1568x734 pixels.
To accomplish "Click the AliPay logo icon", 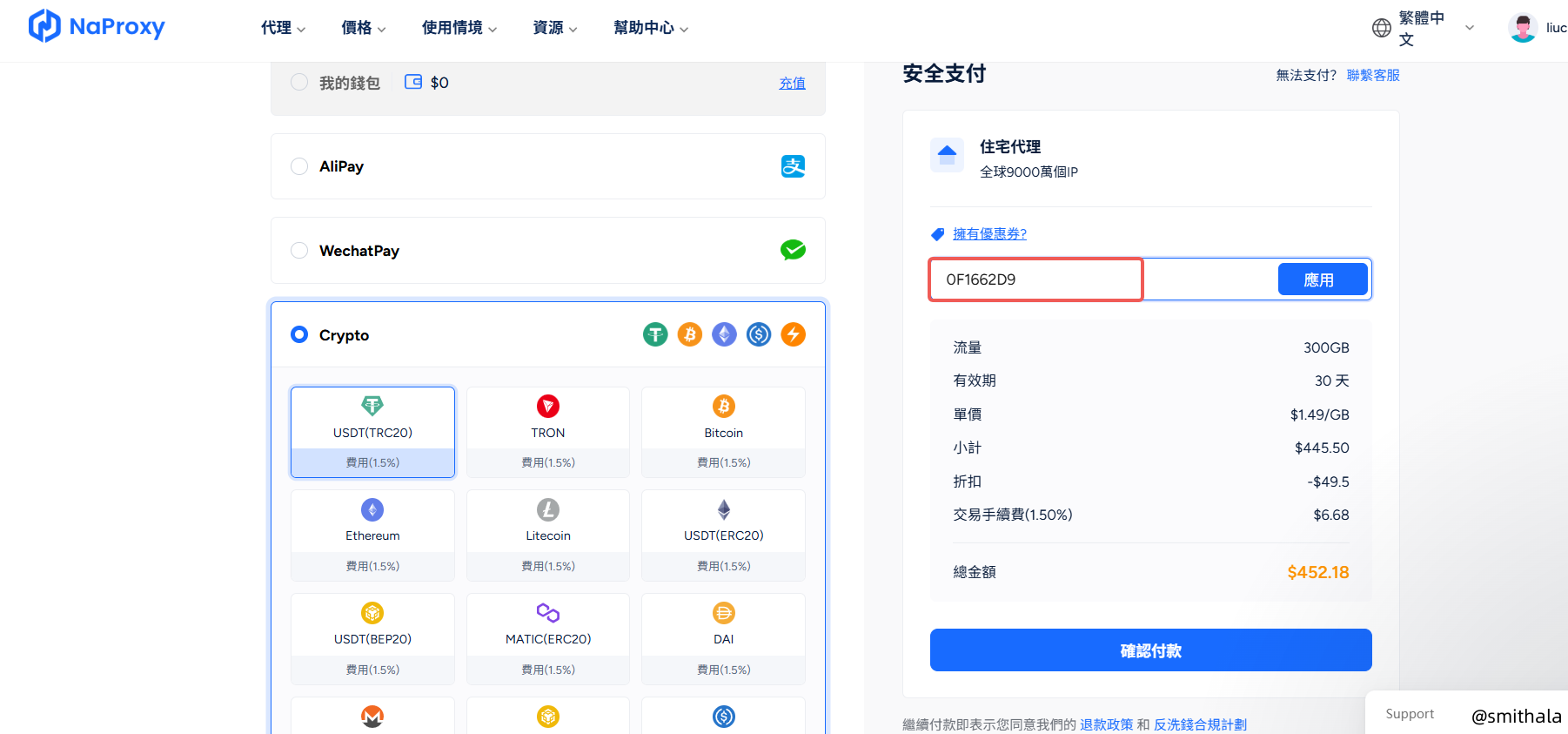I will pyautogui.click(x=793, y=166).
